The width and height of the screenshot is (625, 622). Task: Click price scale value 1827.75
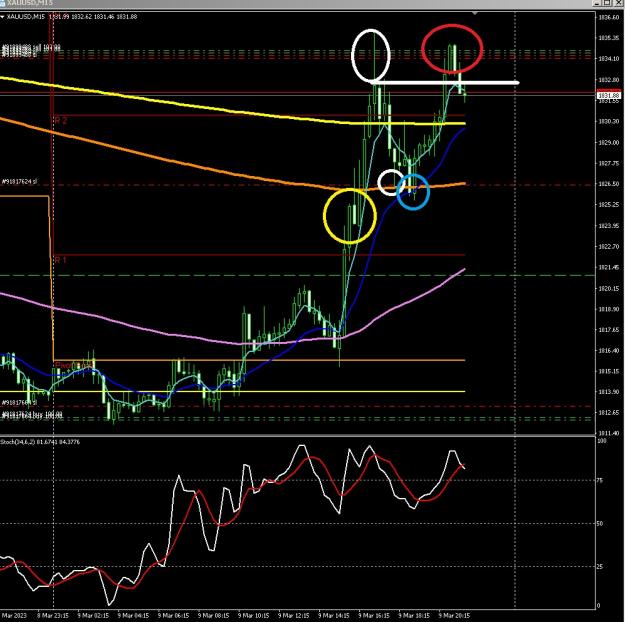pos(608,163)
